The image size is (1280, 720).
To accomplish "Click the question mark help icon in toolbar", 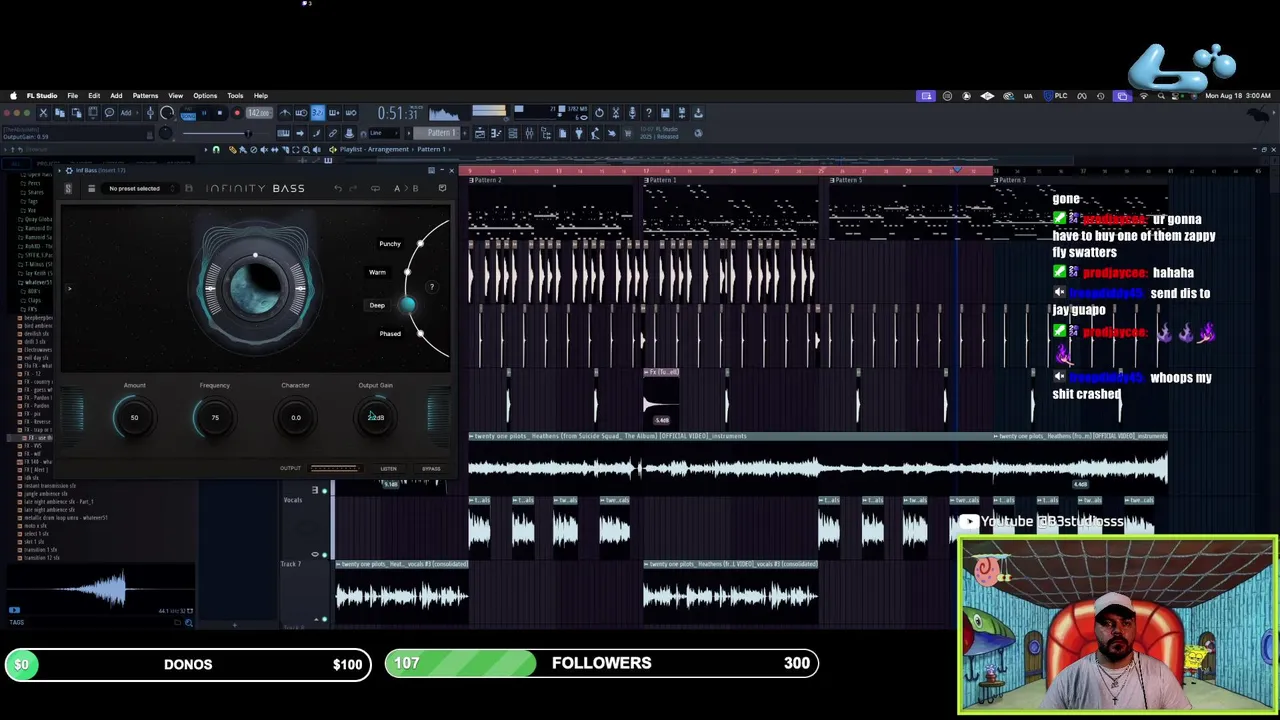I will pyautogui.click(x=648, y=112).
